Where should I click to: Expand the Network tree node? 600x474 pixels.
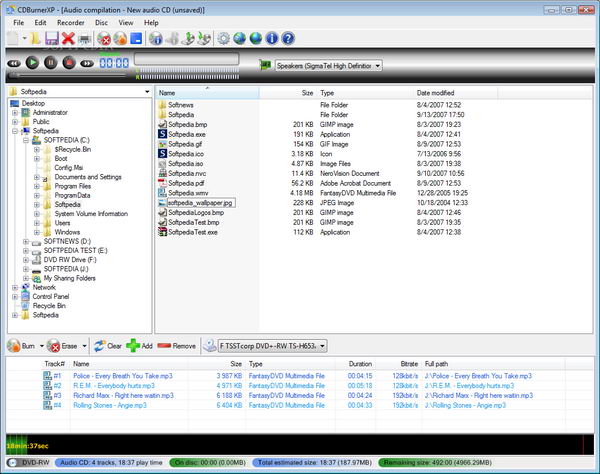click(15, 287)
